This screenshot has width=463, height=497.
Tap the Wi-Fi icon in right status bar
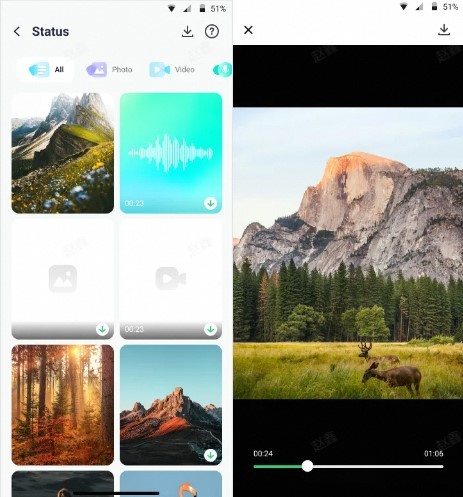(x=403, y=7)
